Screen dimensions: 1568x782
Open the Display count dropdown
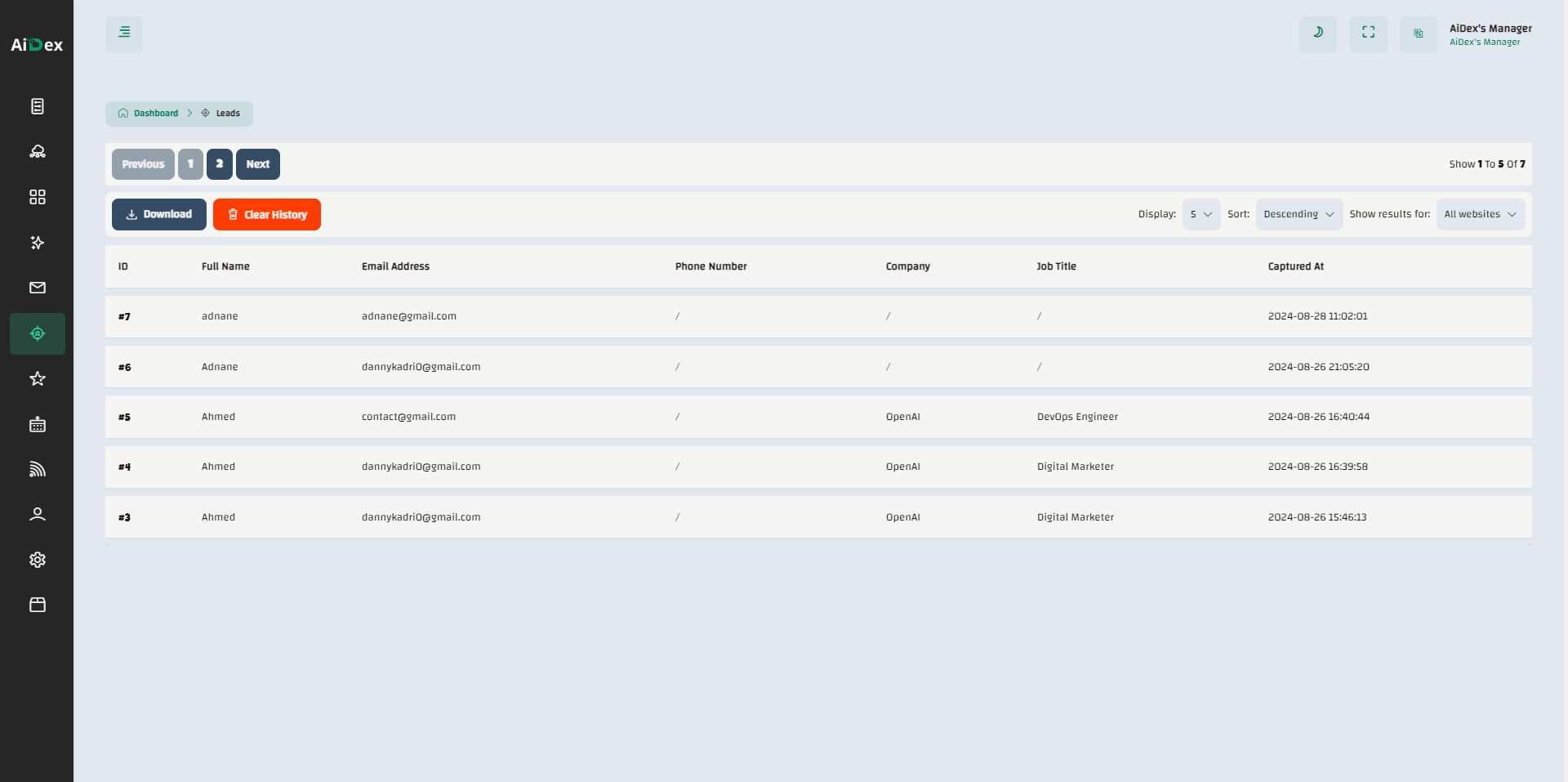click(x=1200, y=214)
